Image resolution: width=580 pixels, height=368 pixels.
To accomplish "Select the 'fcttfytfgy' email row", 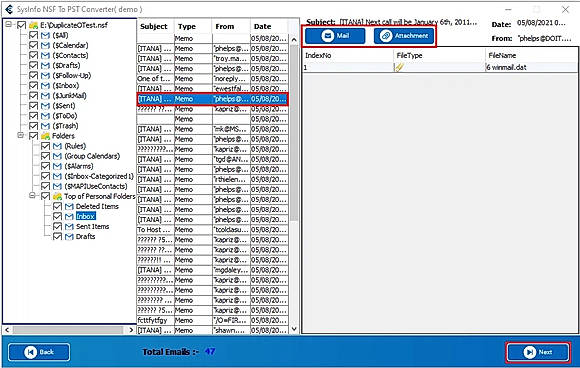I will pos(212,320).
